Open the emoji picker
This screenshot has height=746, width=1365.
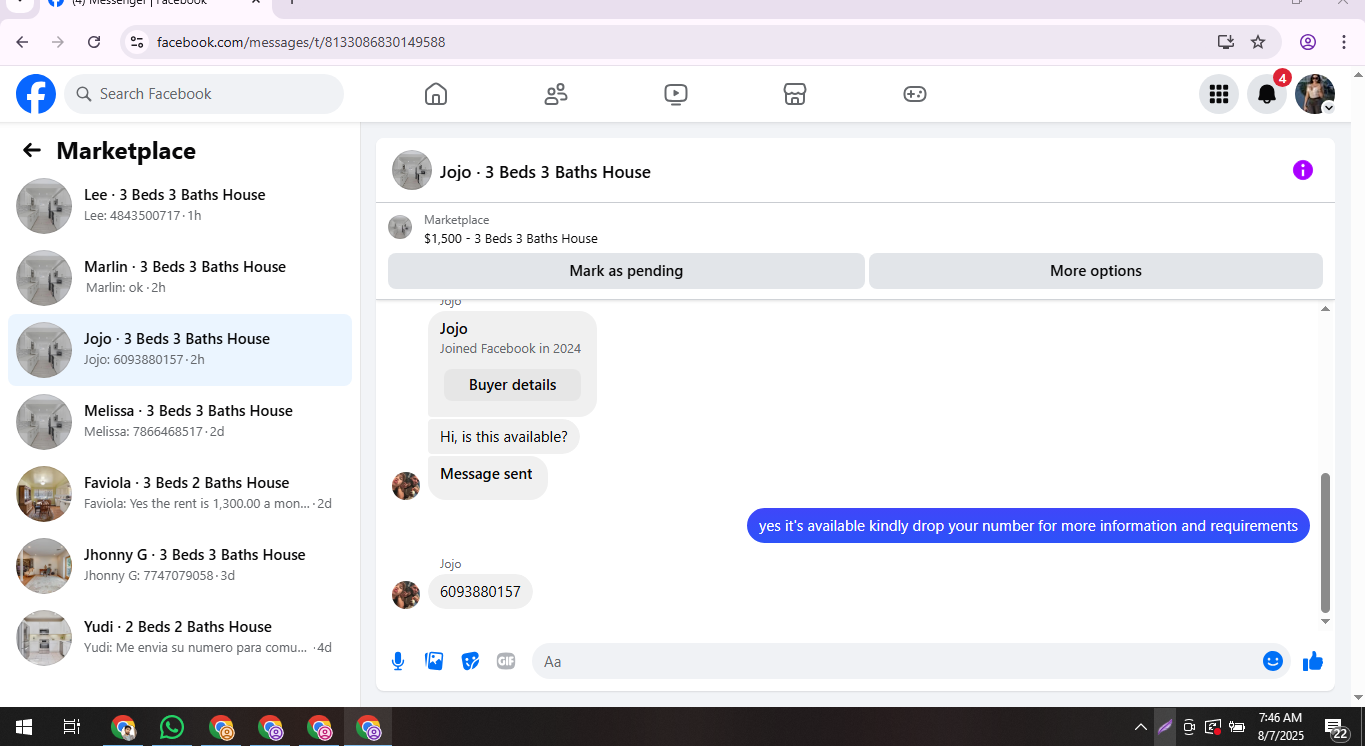[1273, 661]
